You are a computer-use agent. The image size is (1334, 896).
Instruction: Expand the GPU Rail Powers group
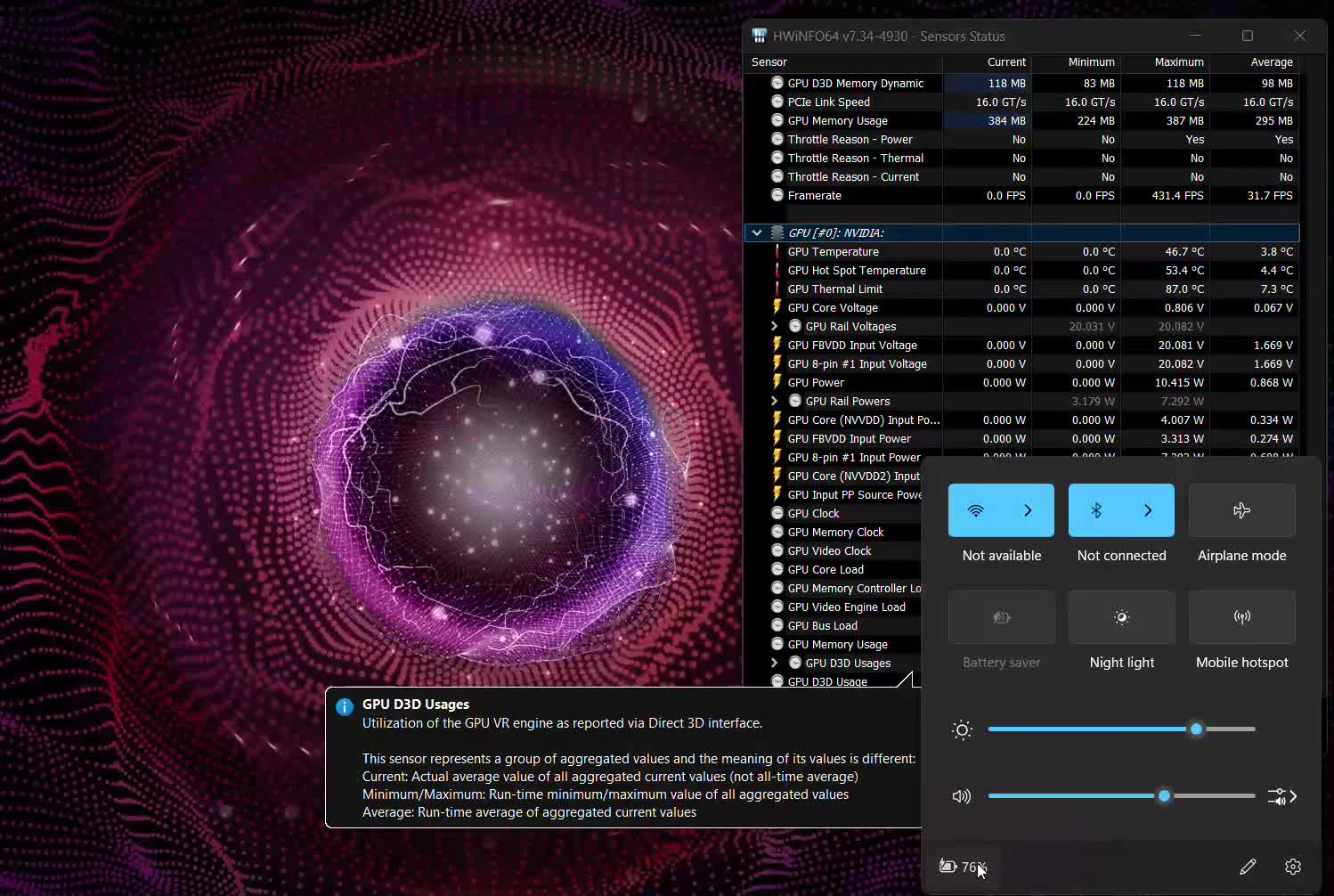point(774,402)
